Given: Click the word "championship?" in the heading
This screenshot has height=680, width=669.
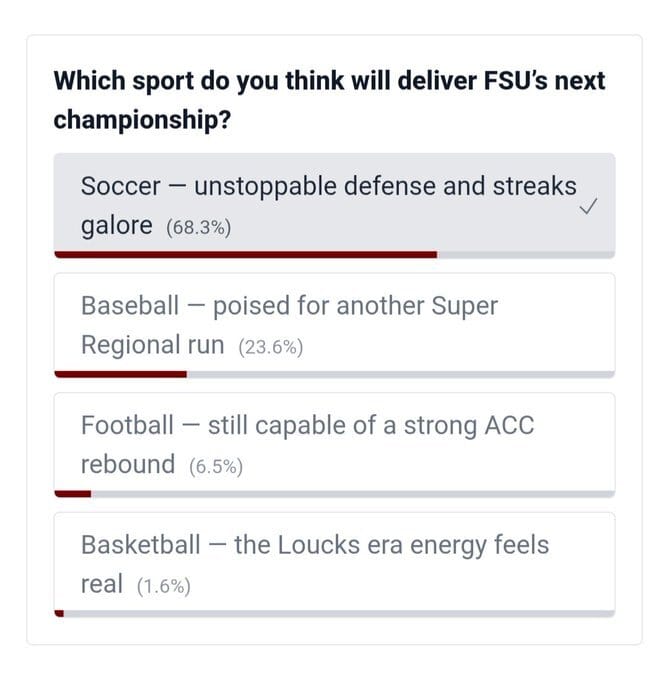Looking at the screenshot, I should tap(141, 120).
